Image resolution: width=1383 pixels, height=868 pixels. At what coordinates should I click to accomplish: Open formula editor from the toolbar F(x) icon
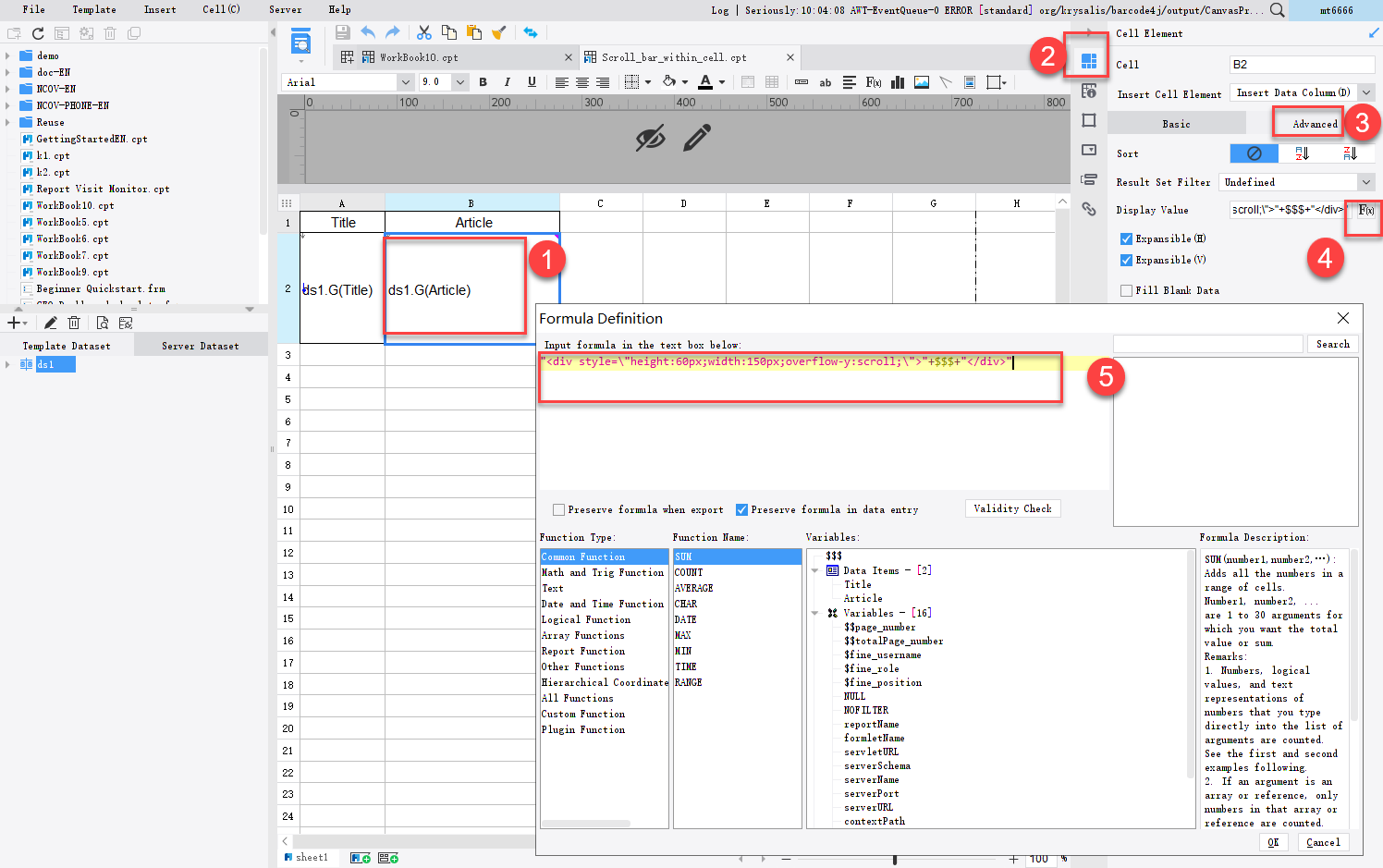click(x=873, y=82)
